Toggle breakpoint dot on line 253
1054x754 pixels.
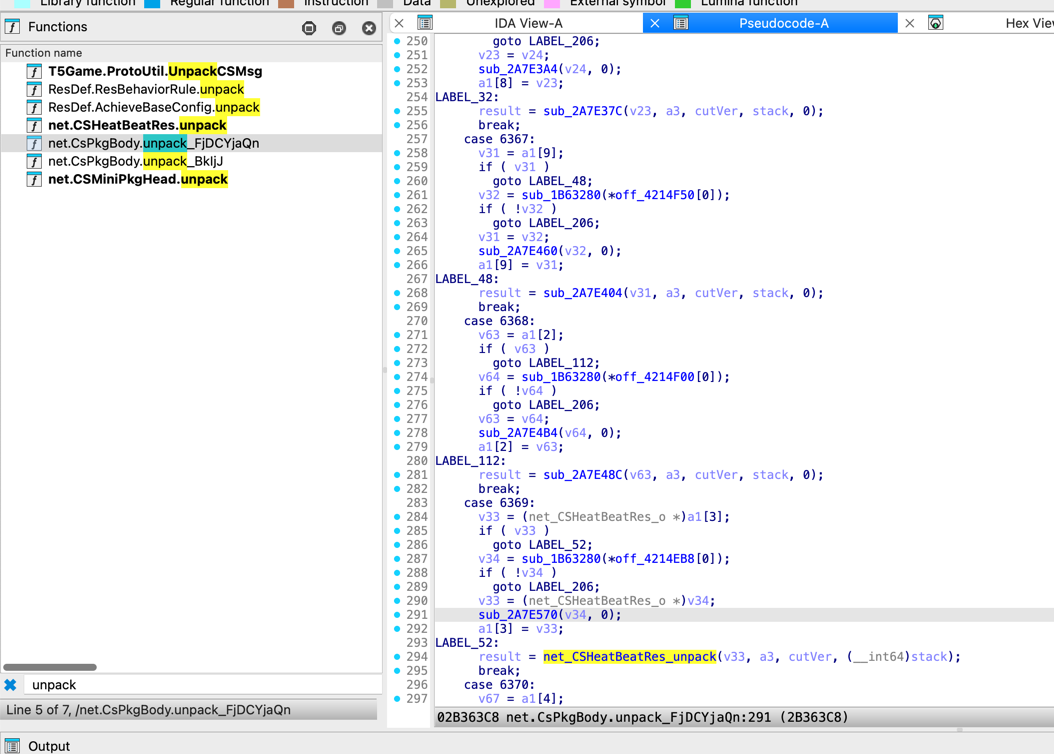397,83
